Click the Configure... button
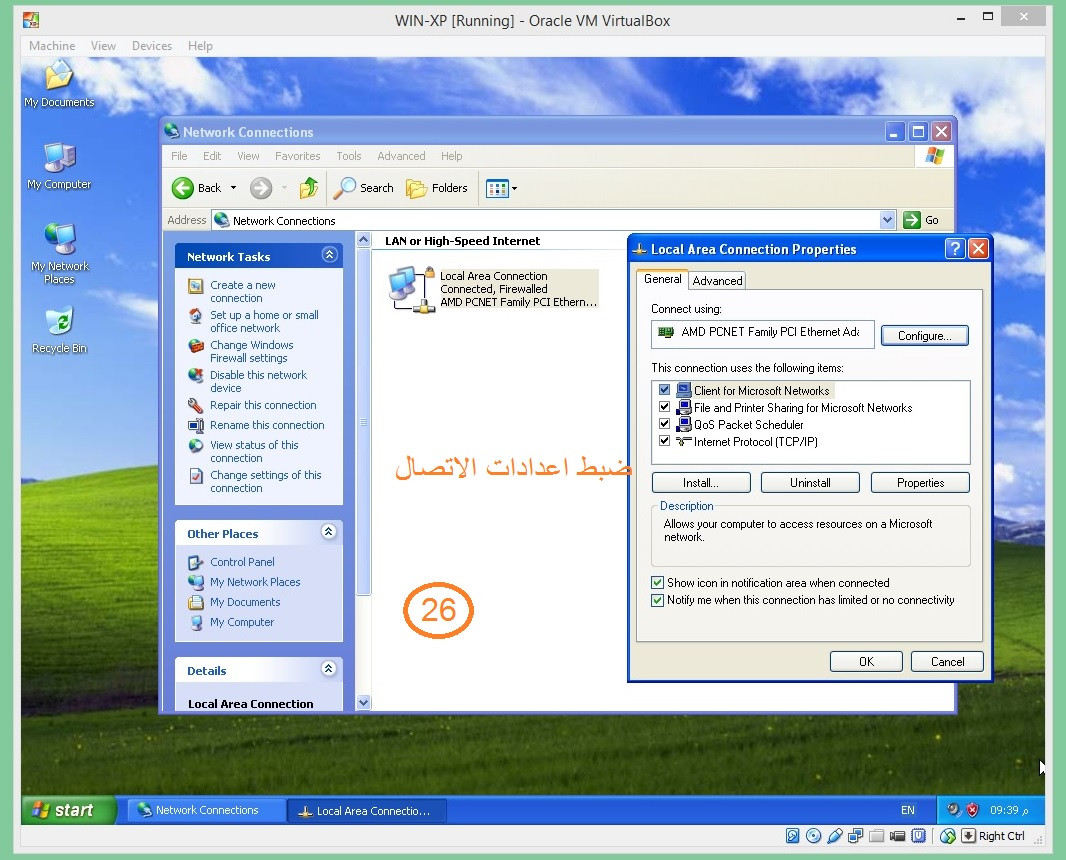Viewport: 1066px width, 860px height. pyautogui.click(x=924, y=336)
